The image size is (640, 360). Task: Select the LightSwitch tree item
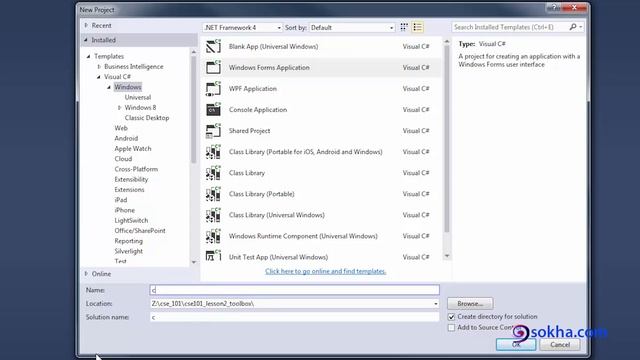[131, 220]
